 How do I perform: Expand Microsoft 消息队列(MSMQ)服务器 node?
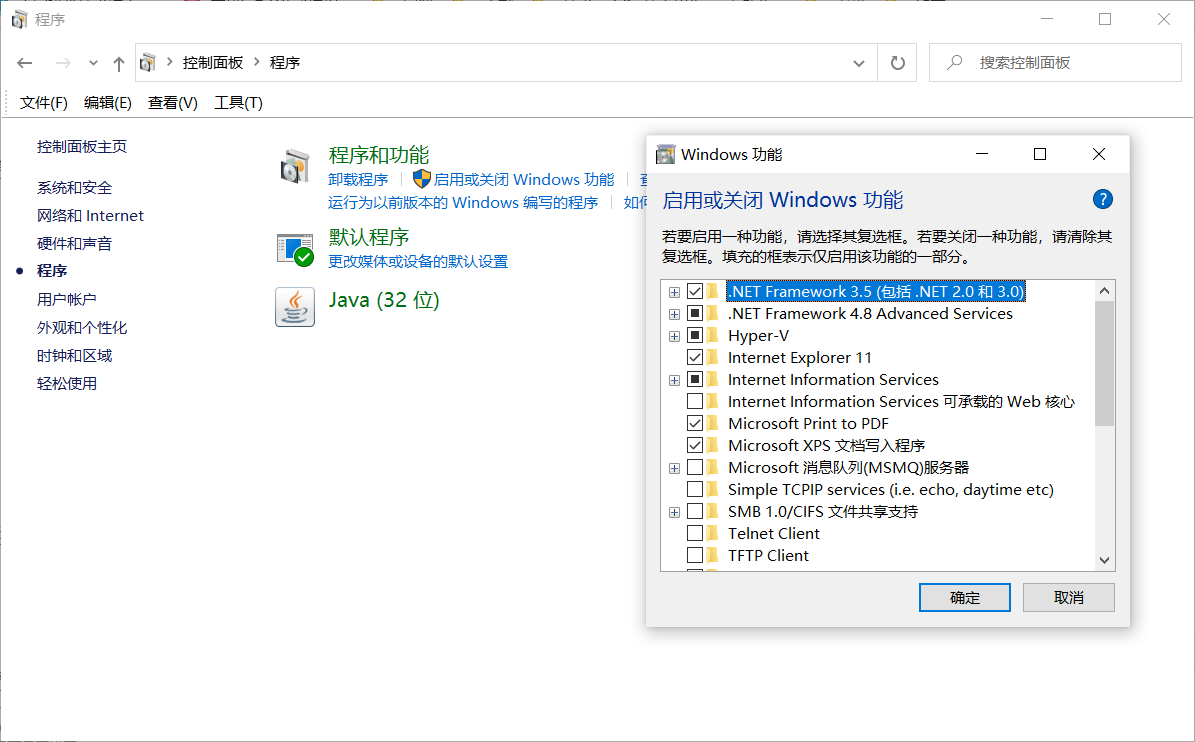tap(674, 469)
